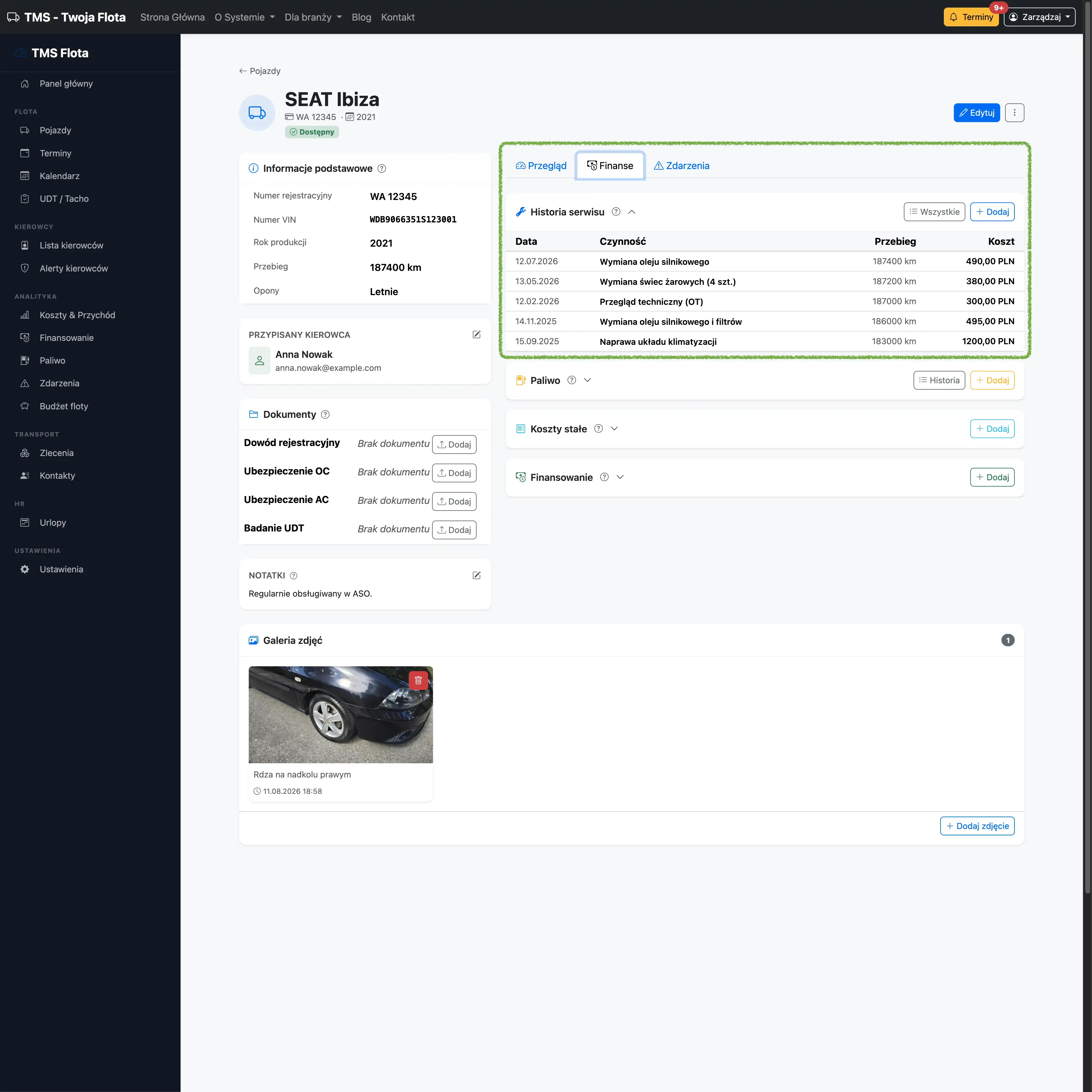
Task: Go back to Pojazdy list
Action: point(259,71)
